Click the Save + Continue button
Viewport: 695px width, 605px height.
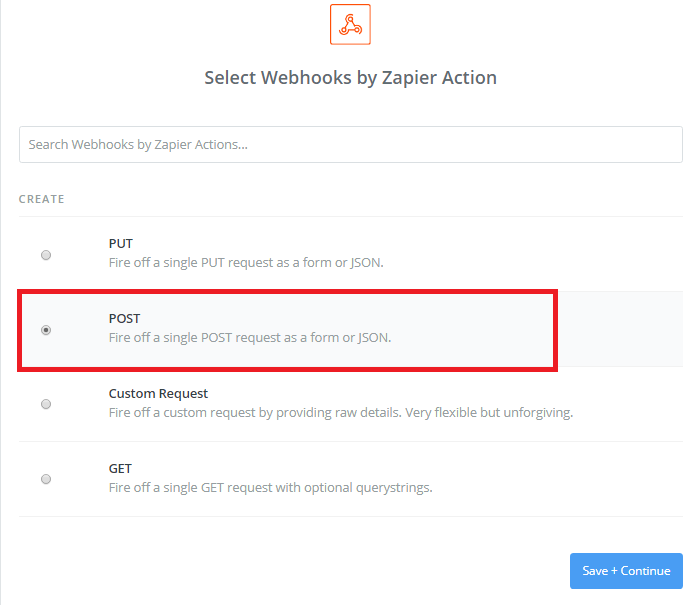click(x=626, y=570)
